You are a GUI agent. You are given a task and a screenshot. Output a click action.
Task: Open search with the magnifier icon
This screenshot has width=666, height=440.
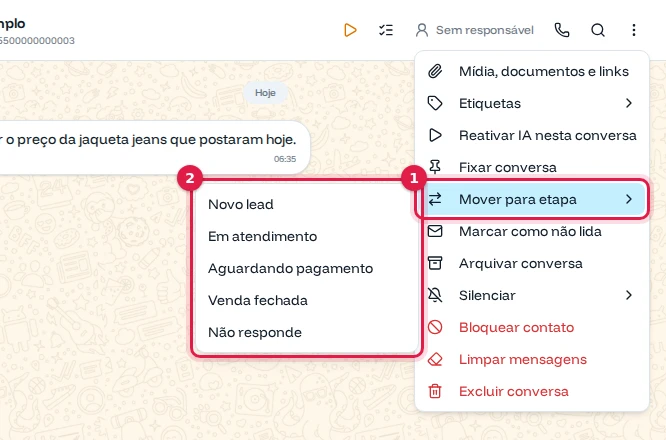point(598,30)
